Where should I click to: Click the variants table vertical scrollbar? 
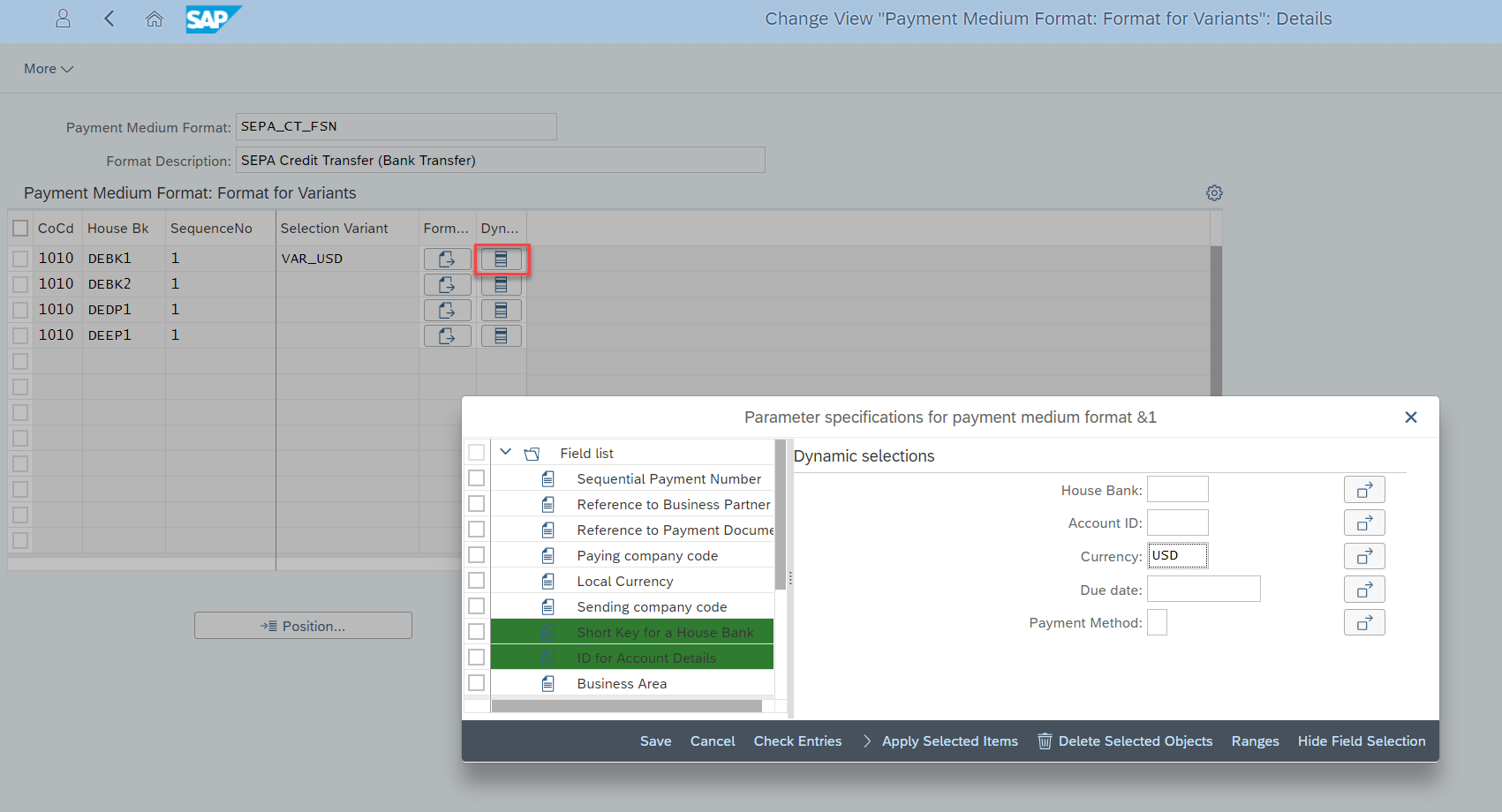click(x=1216, y=322)
